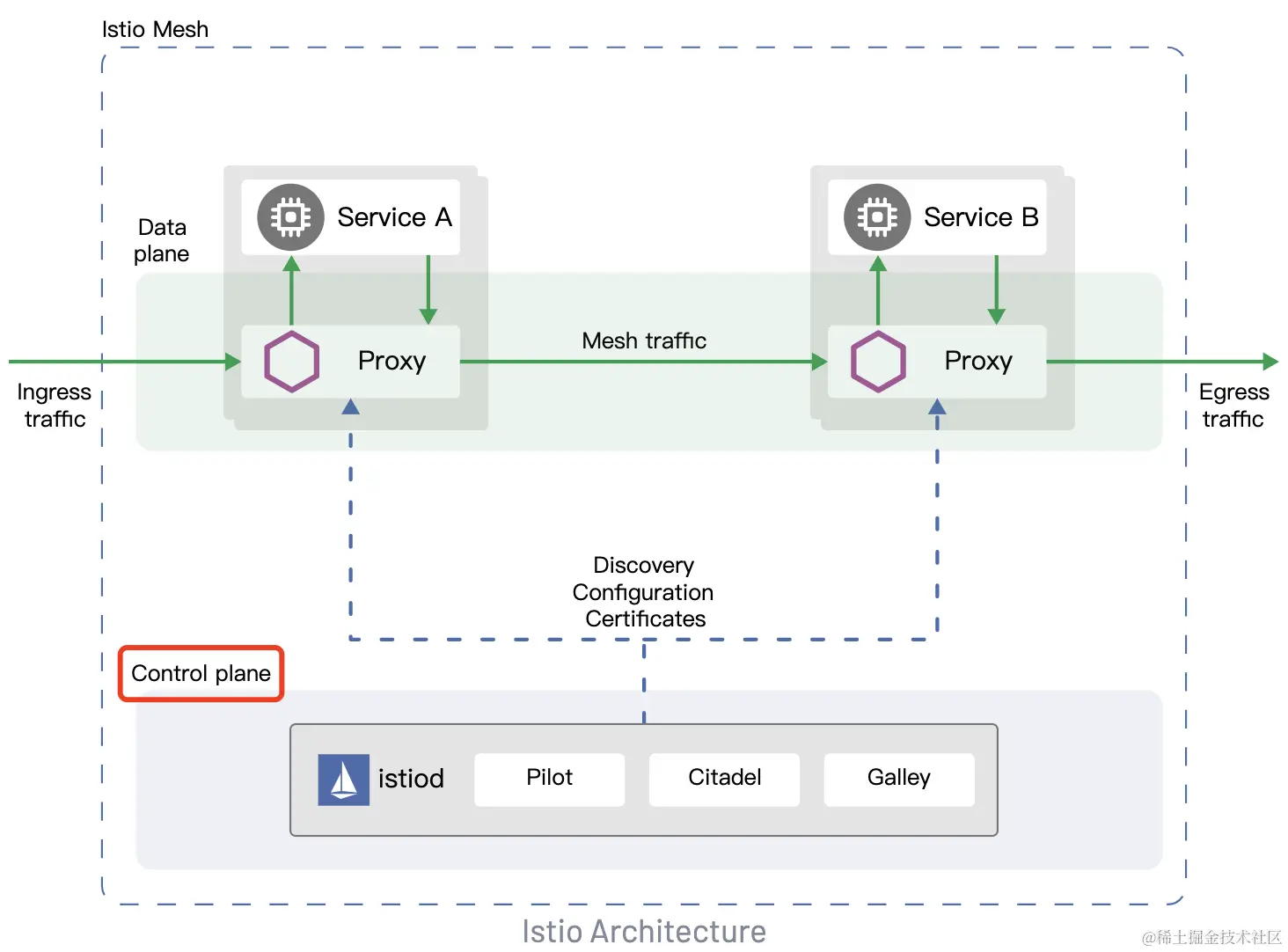Viewport: 1288px width, 952px height.
Task: Click the 'Service A' label
Action: click(394, 216)
